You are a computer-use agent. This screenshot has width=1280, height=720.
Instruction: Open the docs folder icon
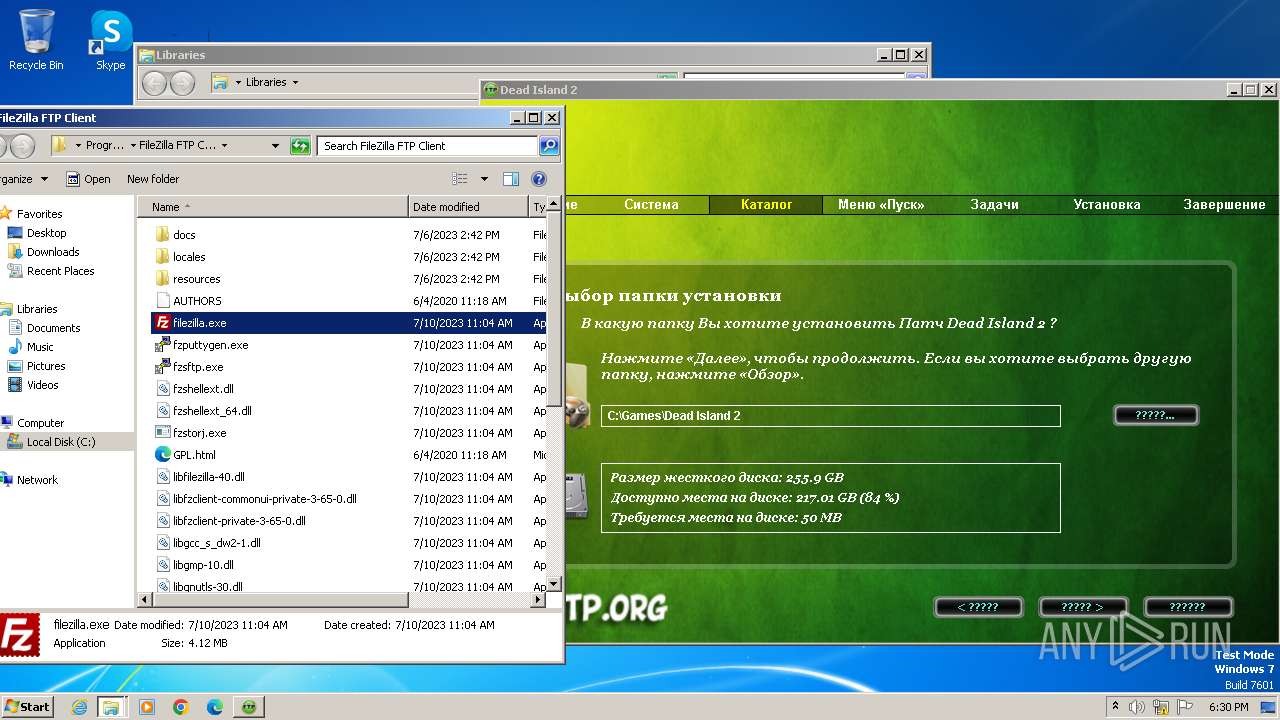tap(163, 235)
